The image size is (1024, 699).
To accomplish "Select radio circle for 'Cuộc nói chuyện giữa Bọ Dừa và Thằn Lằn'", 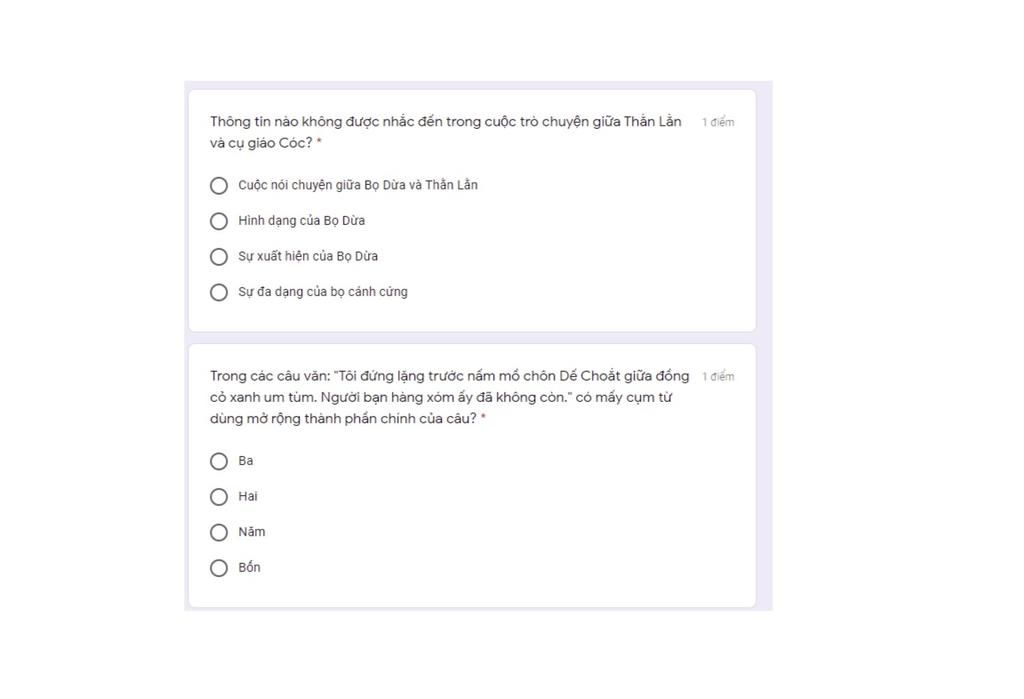I will click(x=219, y=186).
